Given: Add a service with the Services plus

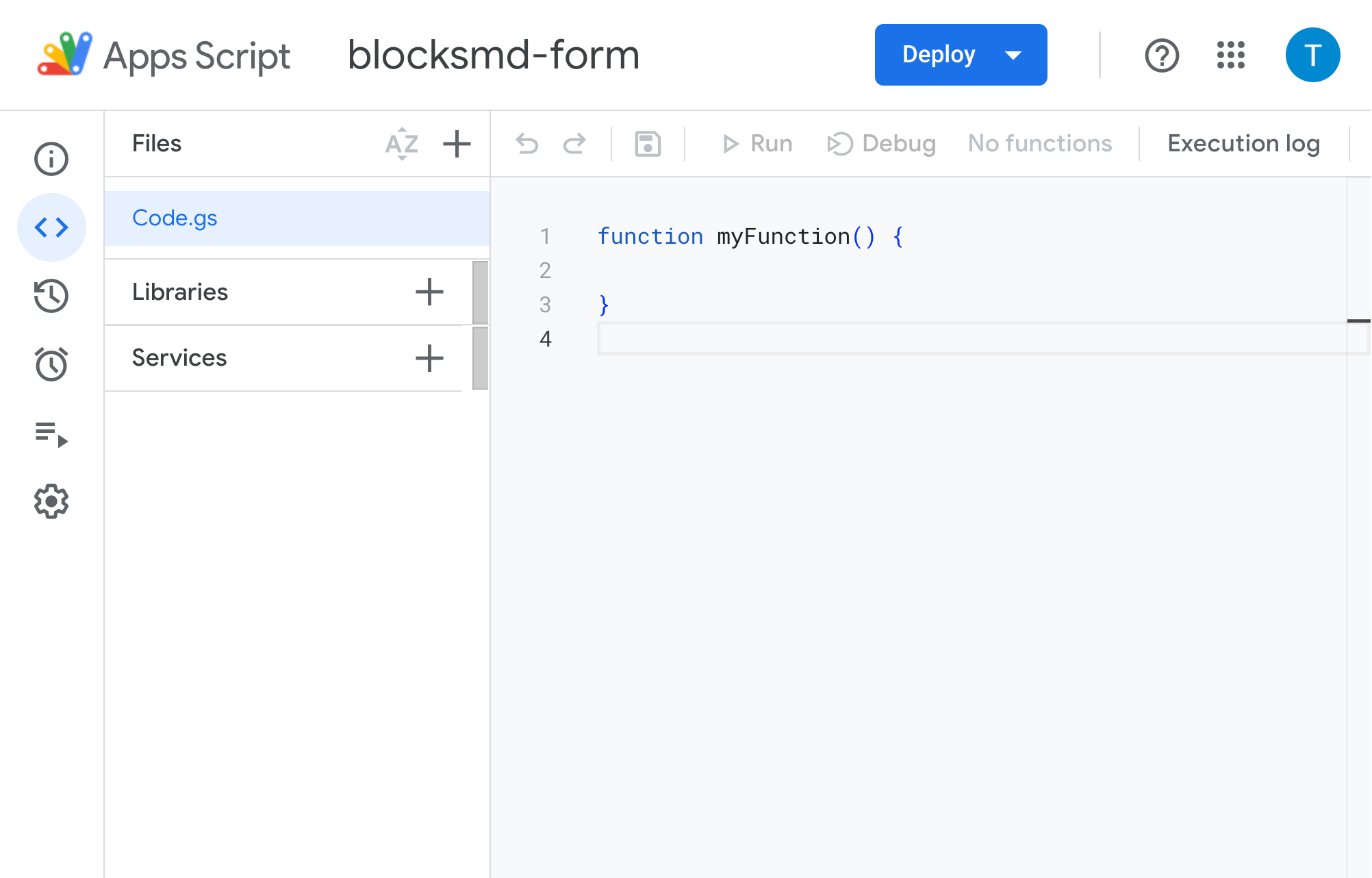Looking at the screenshot, I should pyautogui.click(x=429, y=358).
